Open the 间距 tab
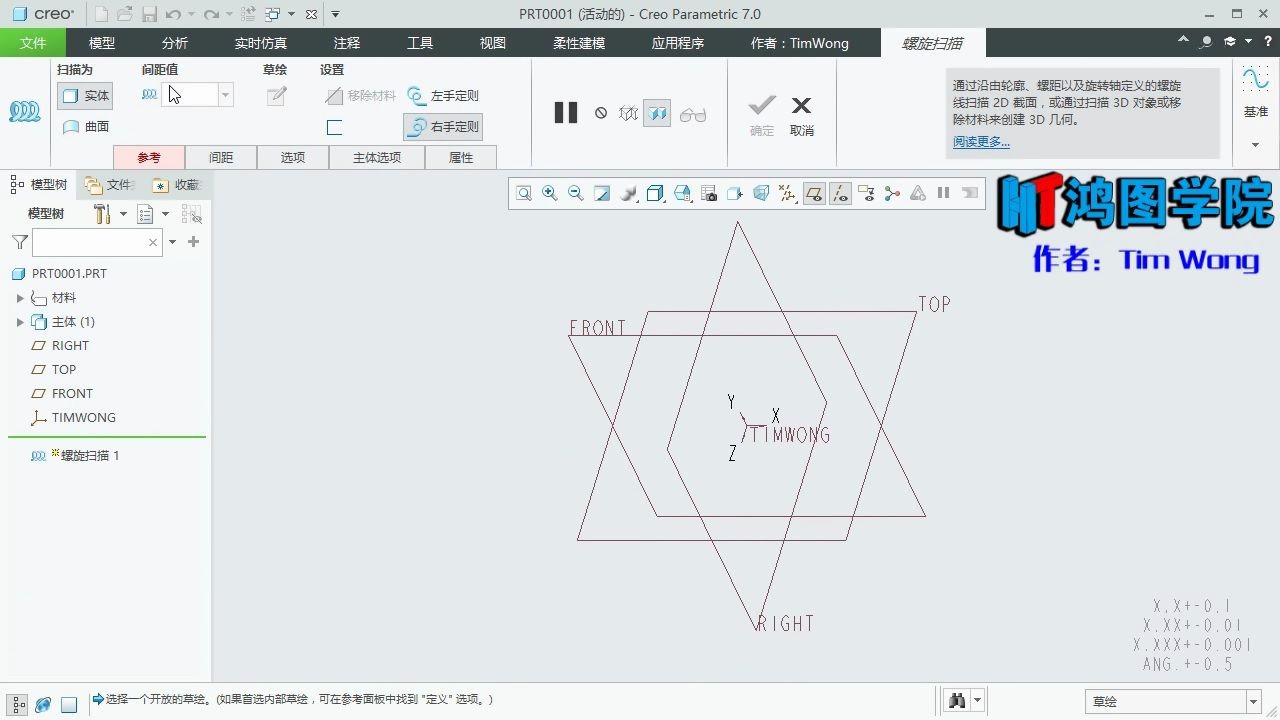The width and height of the screenshot is (1280, 720). (x=221, y=157)
